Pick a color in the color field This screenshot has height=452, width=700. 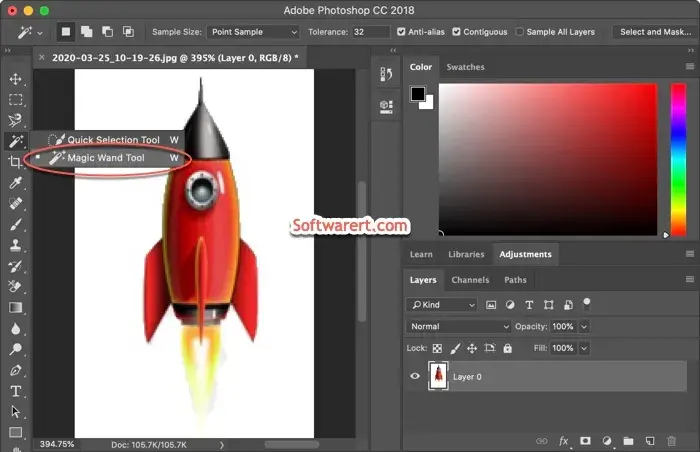click(548, 159)
